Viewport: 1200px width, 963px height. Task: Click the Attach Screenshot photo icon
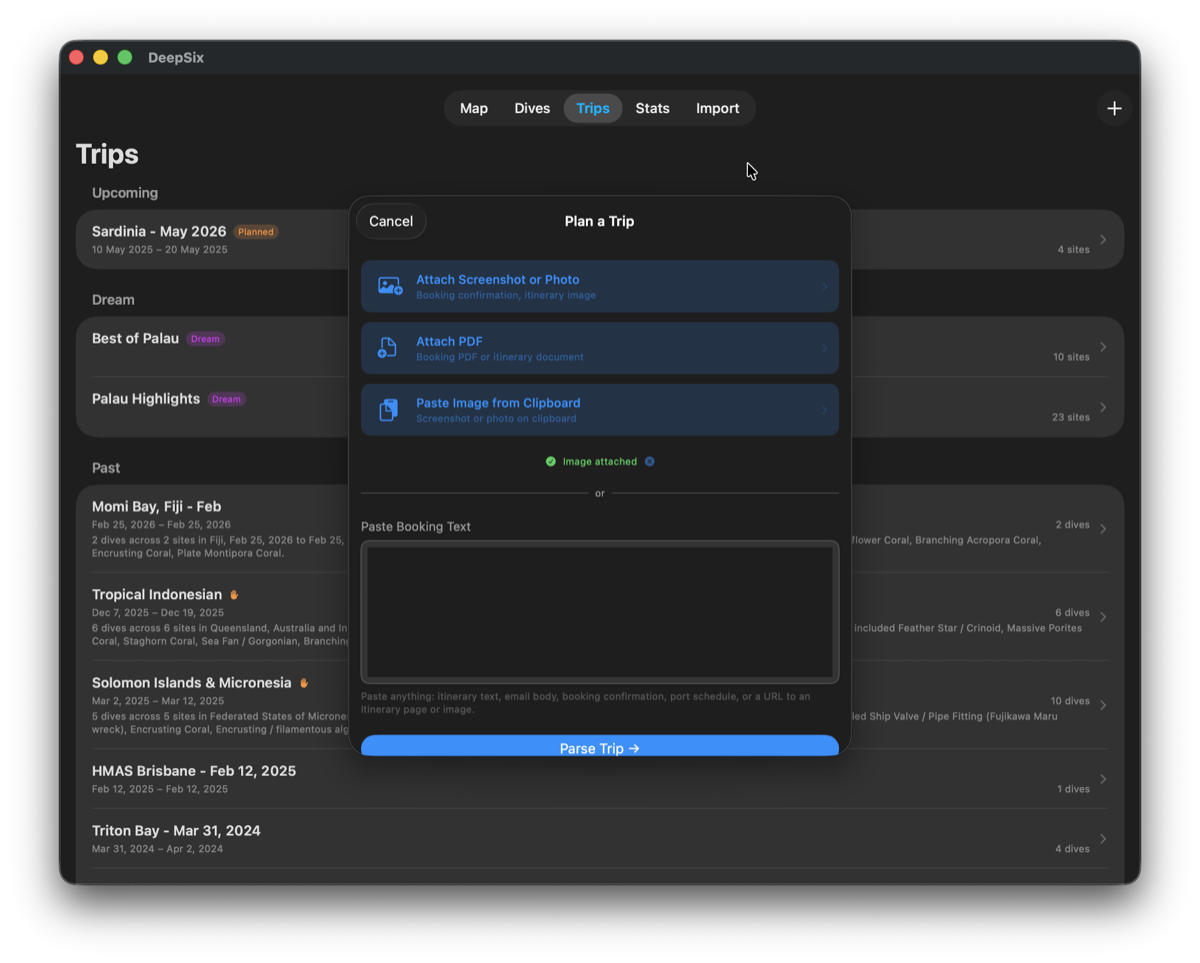point(390,287)
